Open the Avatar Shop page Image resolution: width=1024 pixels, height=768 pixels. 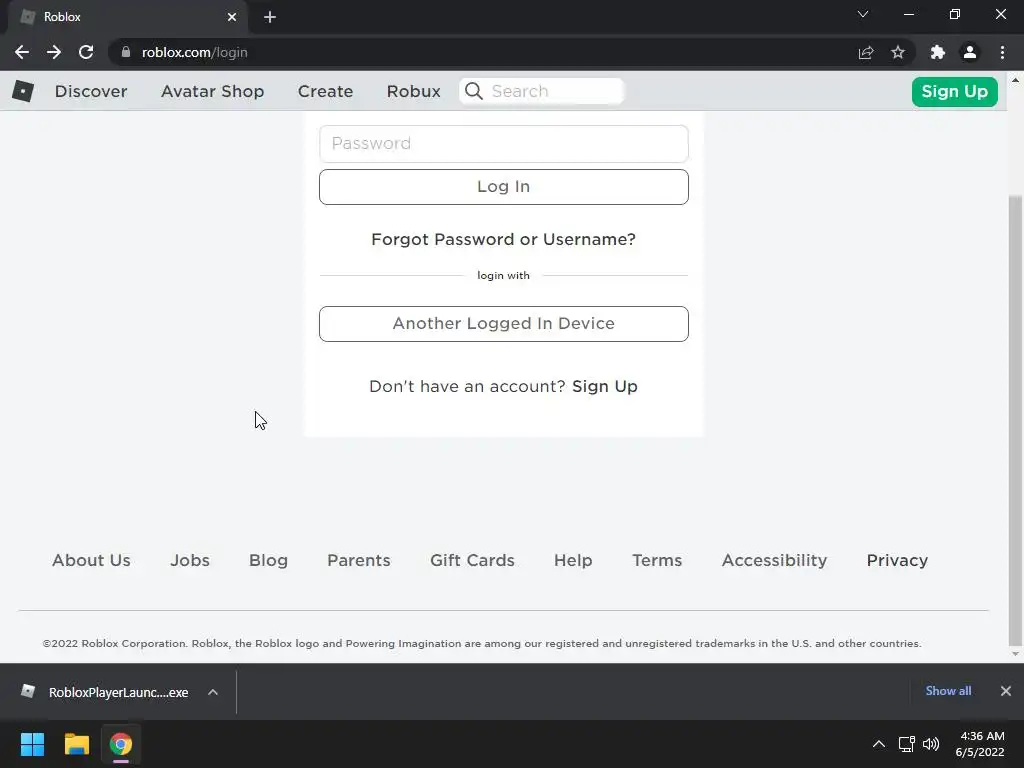pos(212,91)
